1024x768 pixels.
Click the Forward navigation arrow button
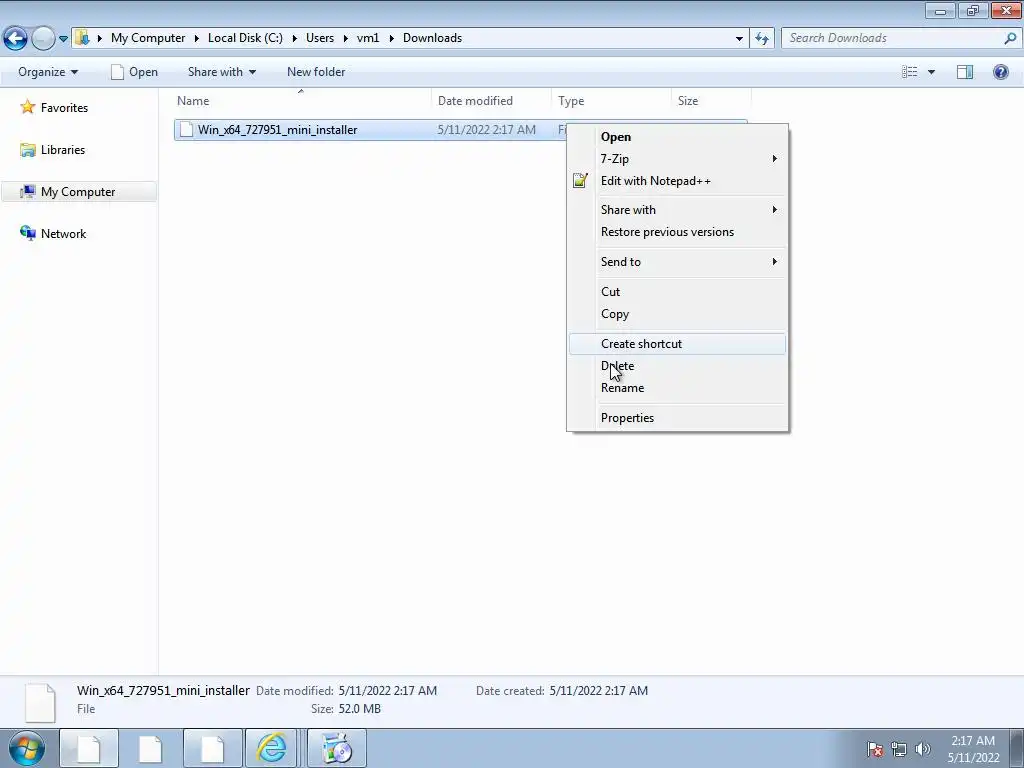point(43,38)
